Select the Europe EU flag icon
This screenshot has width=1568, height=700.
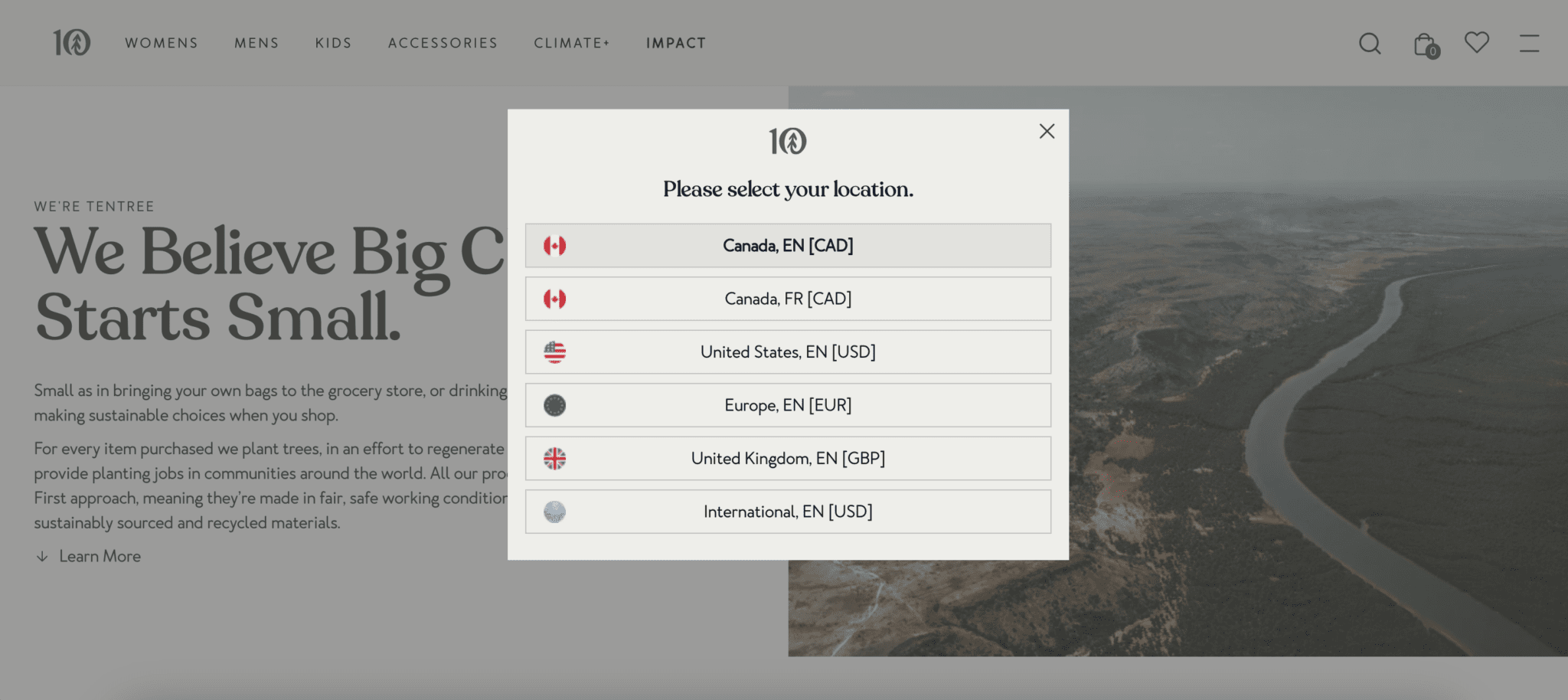pos(554,405)
